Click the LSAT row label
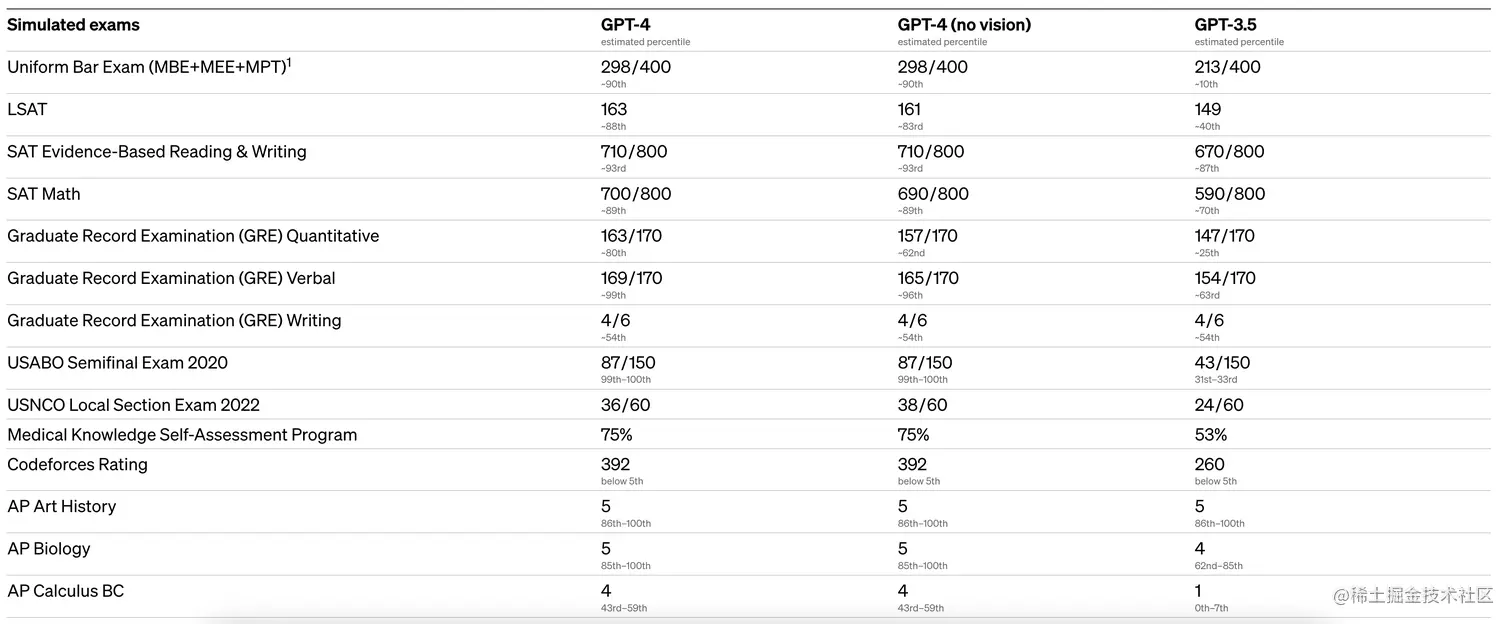The height and width of the screenshot is (624, 1512). 27,110
